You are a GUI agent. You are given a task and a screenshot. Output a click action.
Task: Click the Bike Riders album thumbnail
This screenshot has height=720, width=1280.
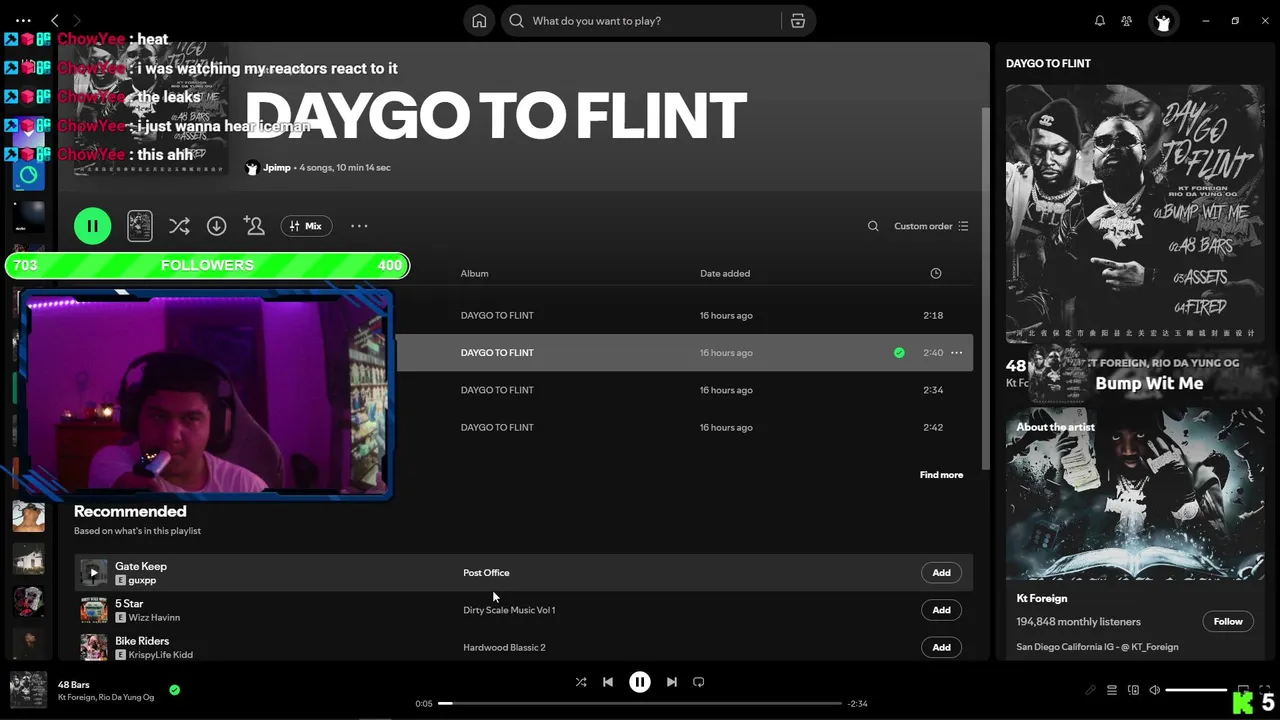(93, 647)
